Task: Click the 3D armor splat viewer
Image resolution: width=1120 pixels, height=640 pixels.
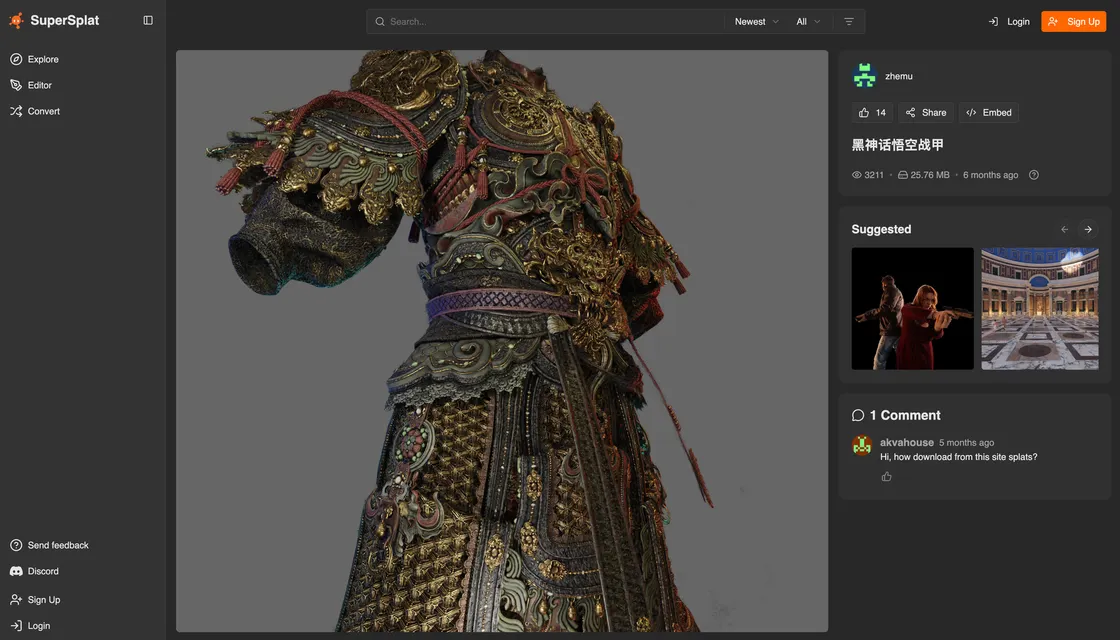Action: [502, 341]
